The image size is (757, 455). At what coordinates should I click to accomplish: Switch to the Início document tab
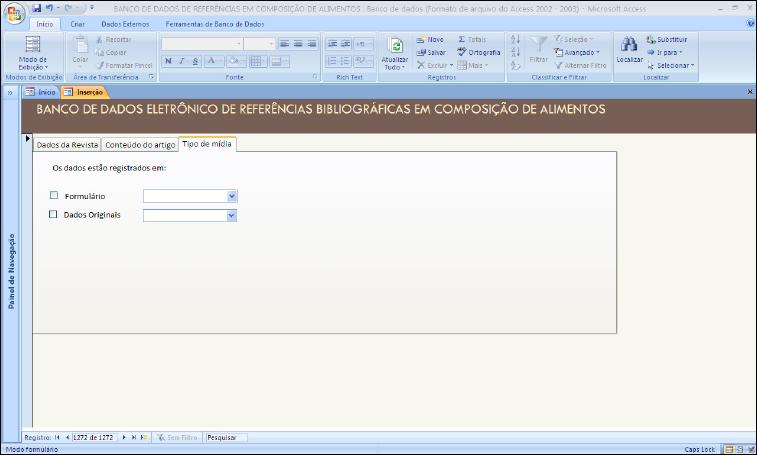(41, 92)
